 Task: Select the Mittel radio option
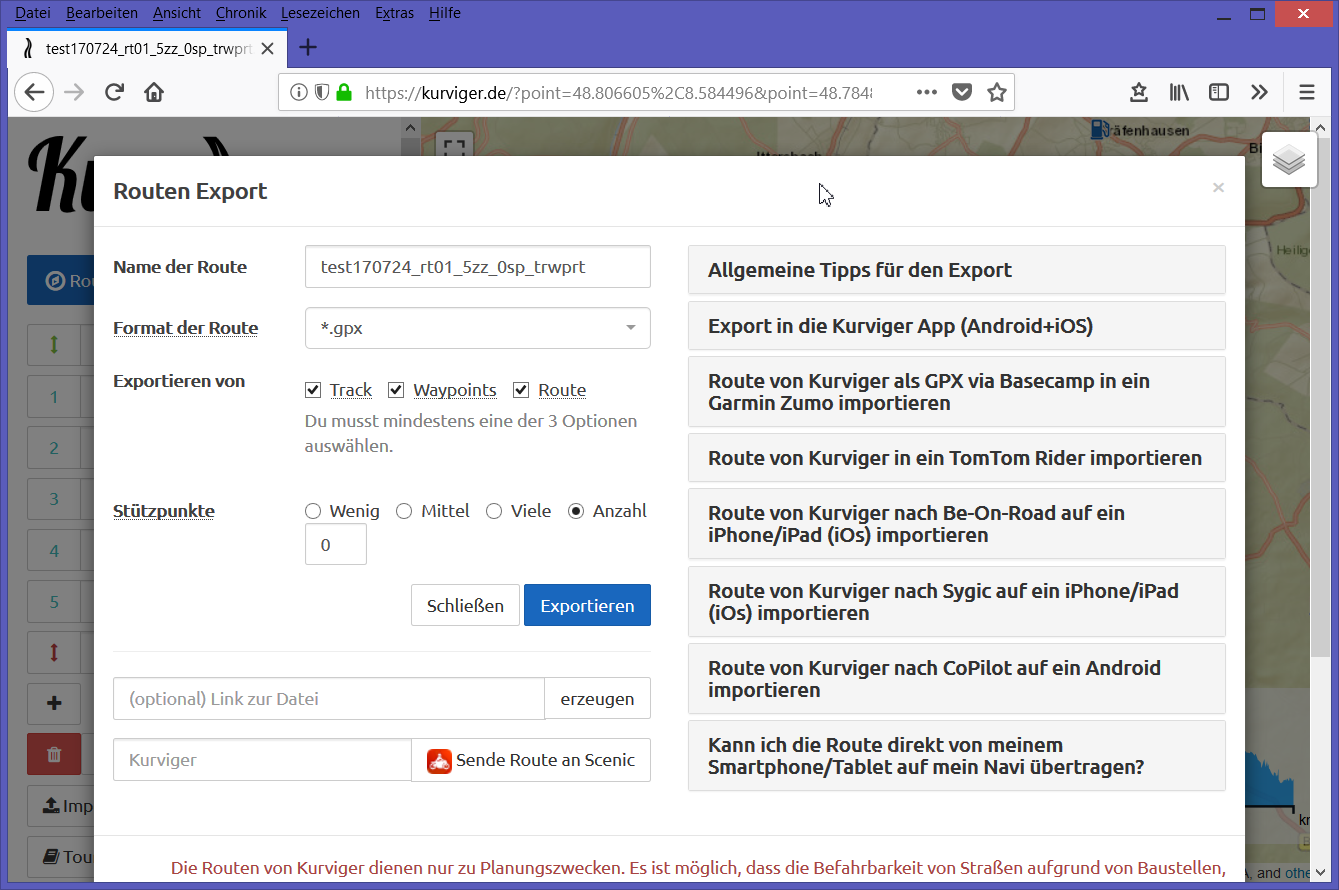404,511
